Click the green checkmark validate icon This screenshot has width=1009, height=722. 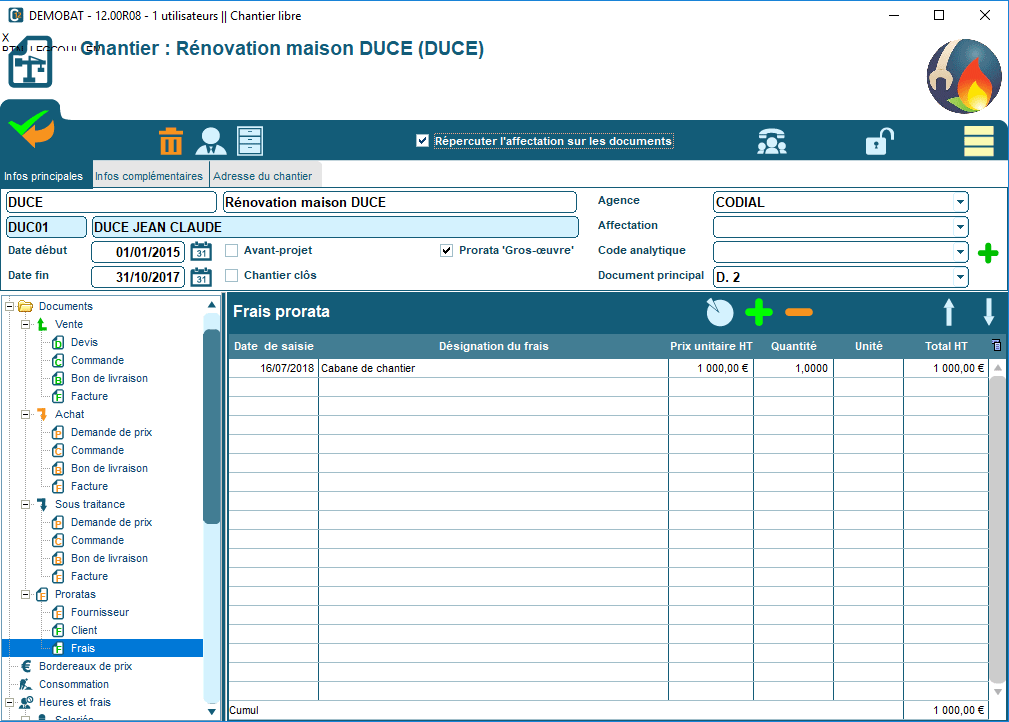(30, 128)
